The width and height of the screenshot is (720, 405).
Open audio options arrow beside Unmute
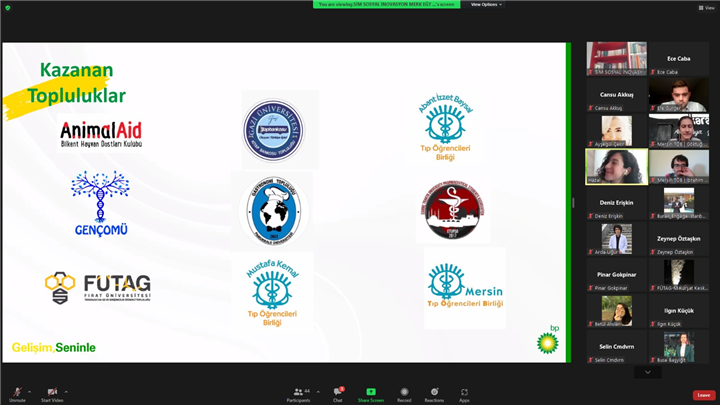coord(29,392)
